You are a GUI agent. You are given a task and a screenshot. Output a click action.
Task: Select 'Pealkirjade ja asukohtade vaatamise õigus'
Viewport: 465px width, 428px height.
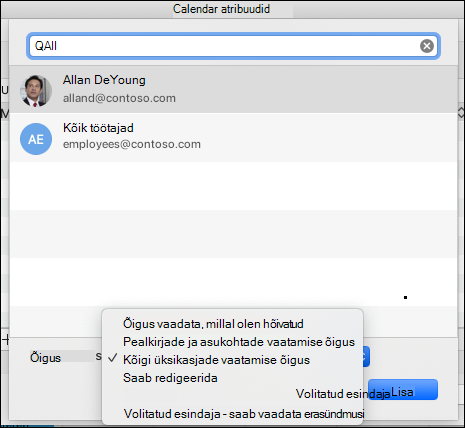pyautogui.click(x=239, y=342)
